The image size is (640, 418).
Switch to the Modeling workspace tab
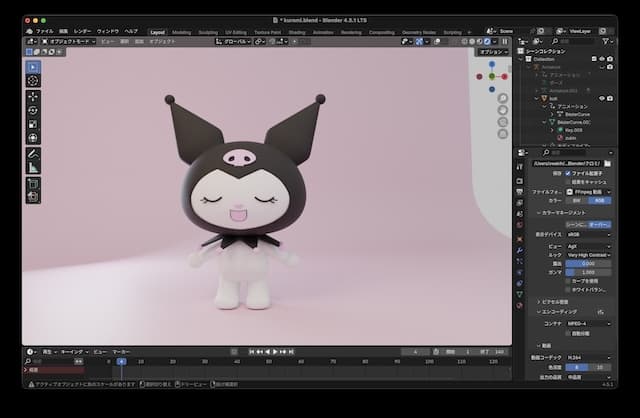tap(182, 31)
